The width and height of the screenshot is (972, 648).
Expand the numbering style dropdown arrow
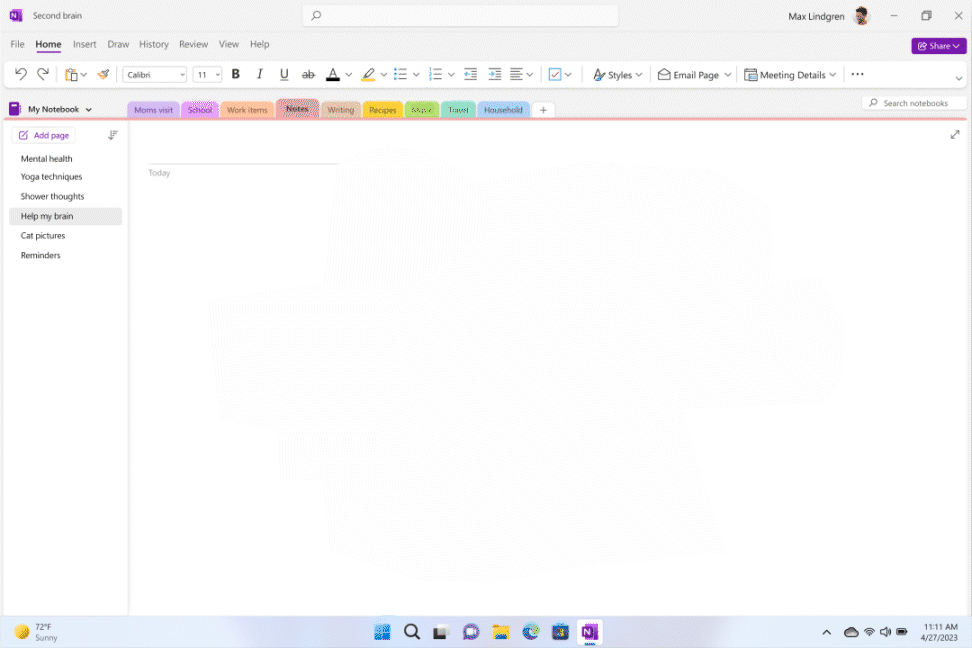click(451, 75)
